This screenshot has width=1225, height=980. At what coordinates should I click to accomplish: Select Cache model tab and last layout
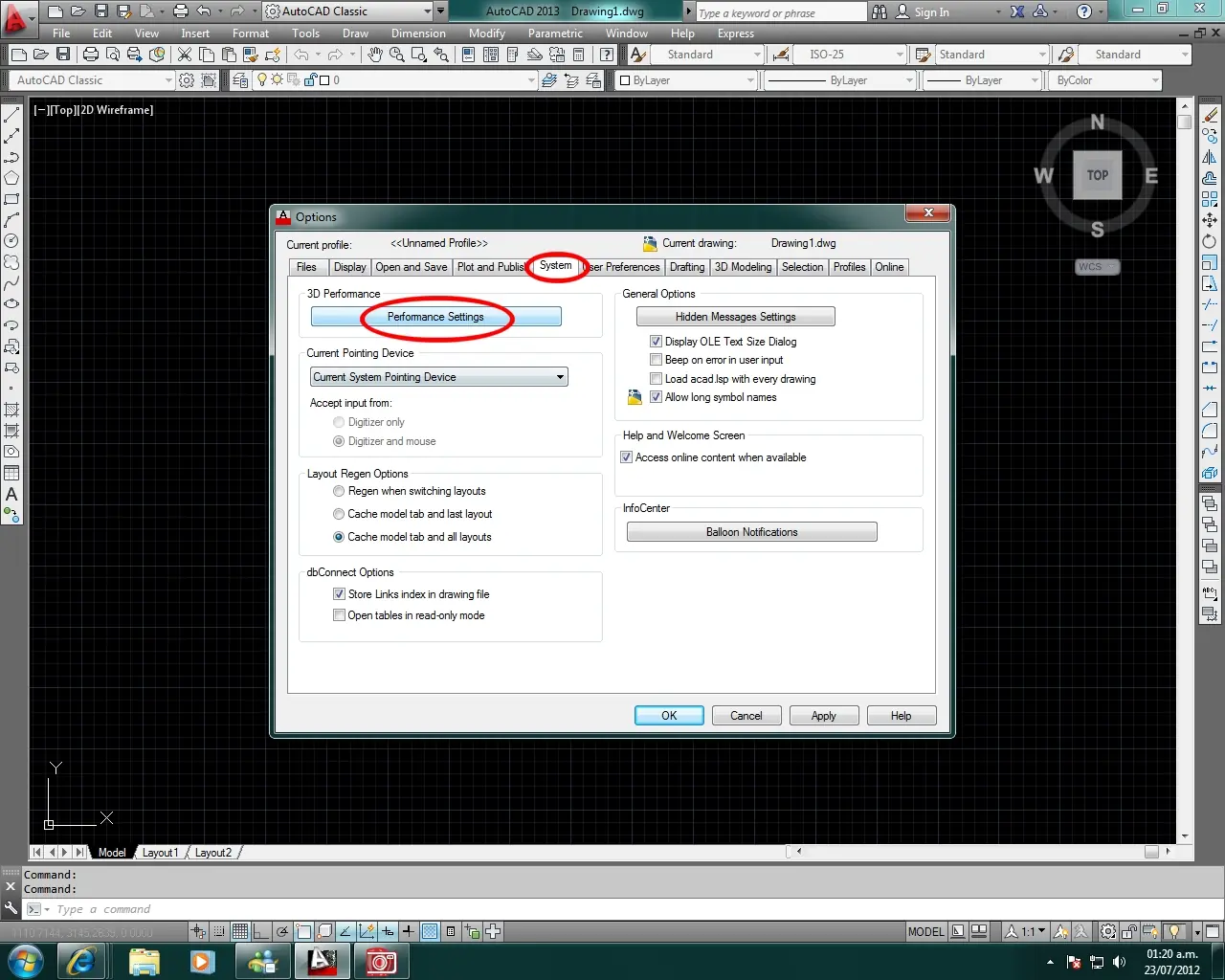339,514
